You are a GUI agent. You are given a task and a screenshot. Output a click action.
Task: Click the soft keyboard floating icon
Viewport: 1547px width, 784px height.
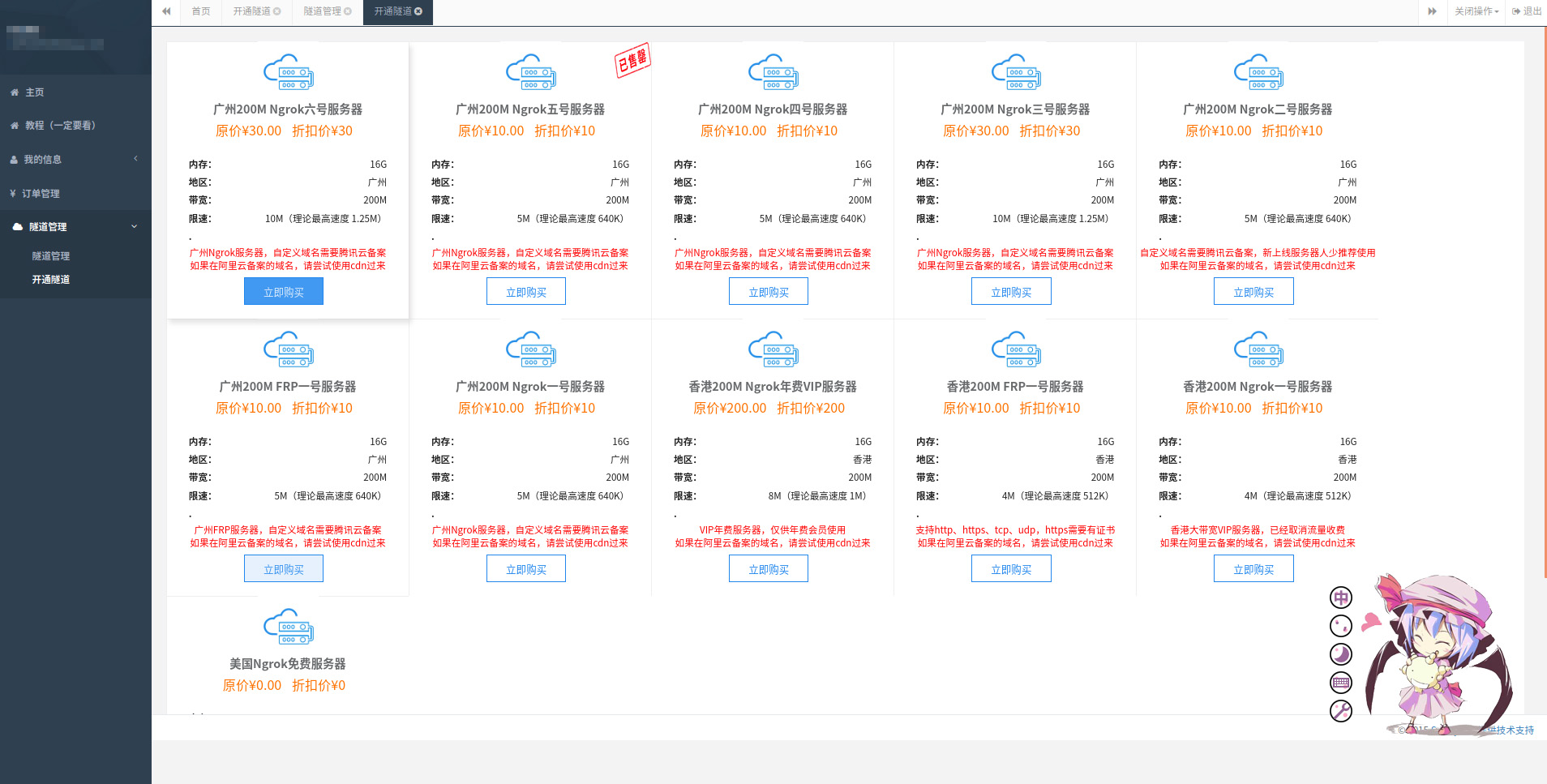pyautogui.click(x=1341, y=683)
